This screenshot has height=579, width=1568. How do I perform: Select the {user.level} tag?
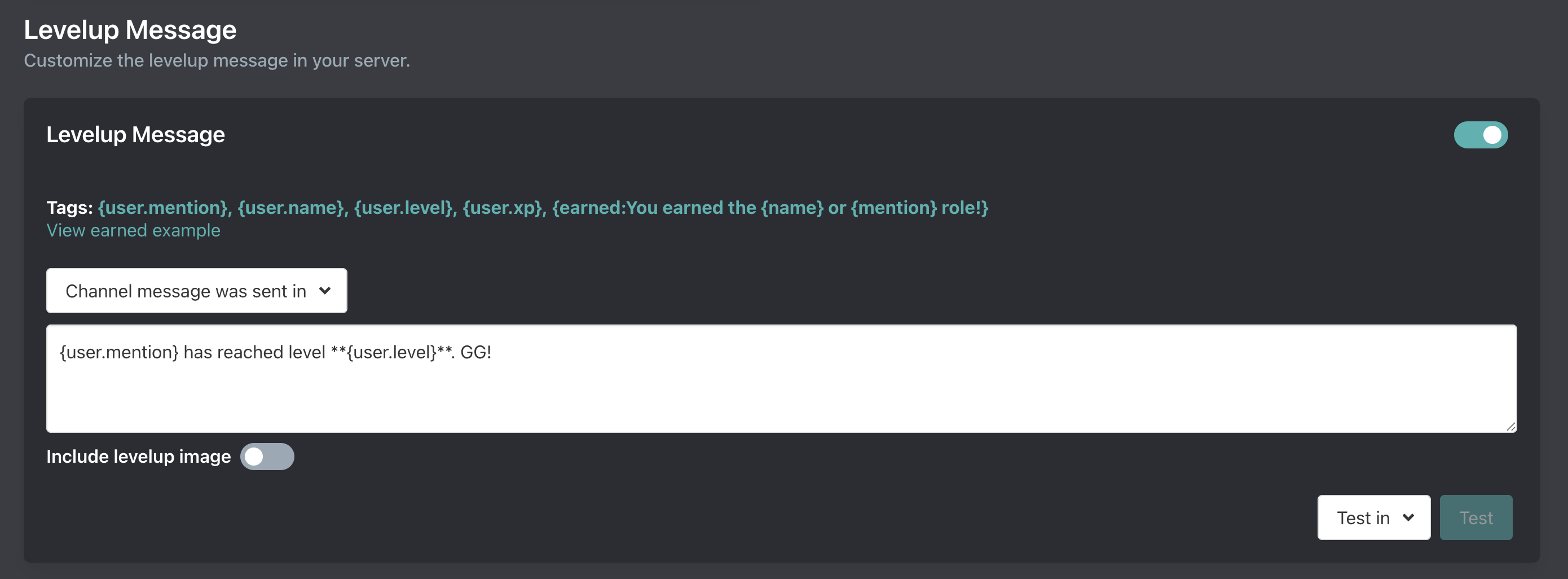(x=403, y=208)
